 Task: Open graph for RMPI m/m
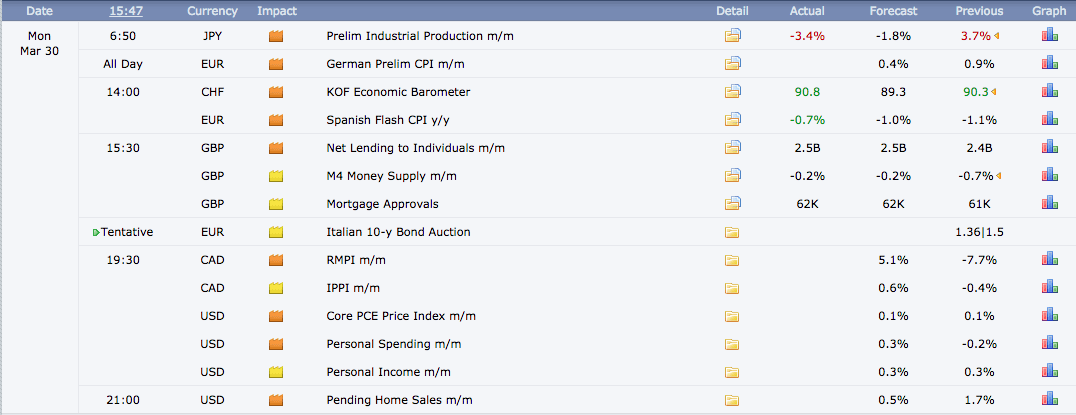[x=1049, y=260]
